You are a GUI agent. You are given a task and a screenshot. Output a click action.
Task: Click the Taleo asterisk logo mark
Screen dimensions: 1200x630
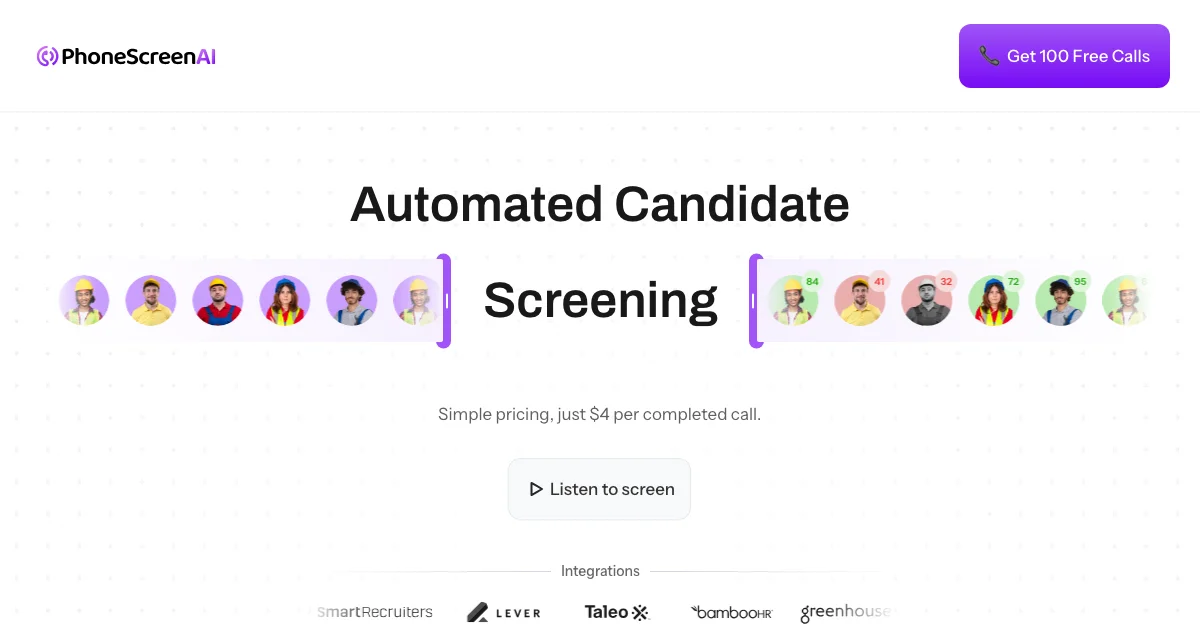[643, 611]
